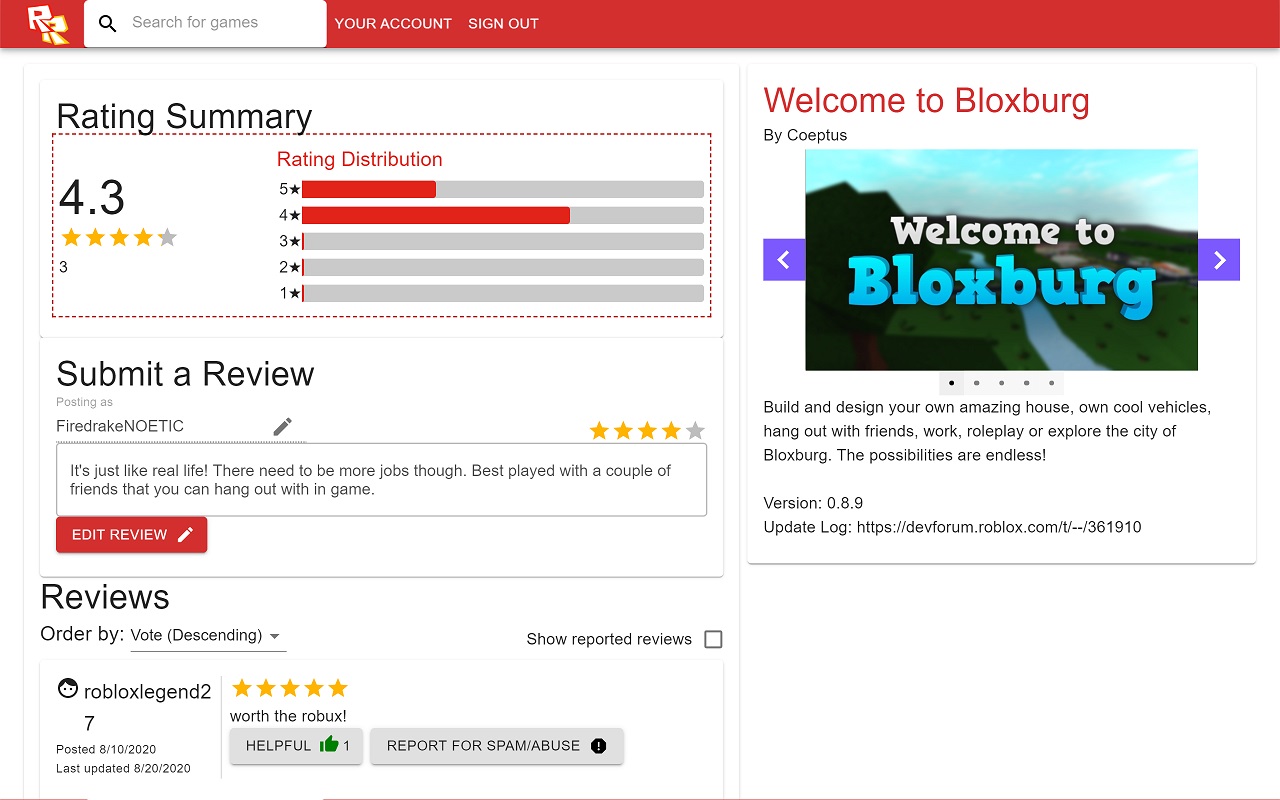
Task: Click 'By Coeptus' author text
Action: (805, 135)
